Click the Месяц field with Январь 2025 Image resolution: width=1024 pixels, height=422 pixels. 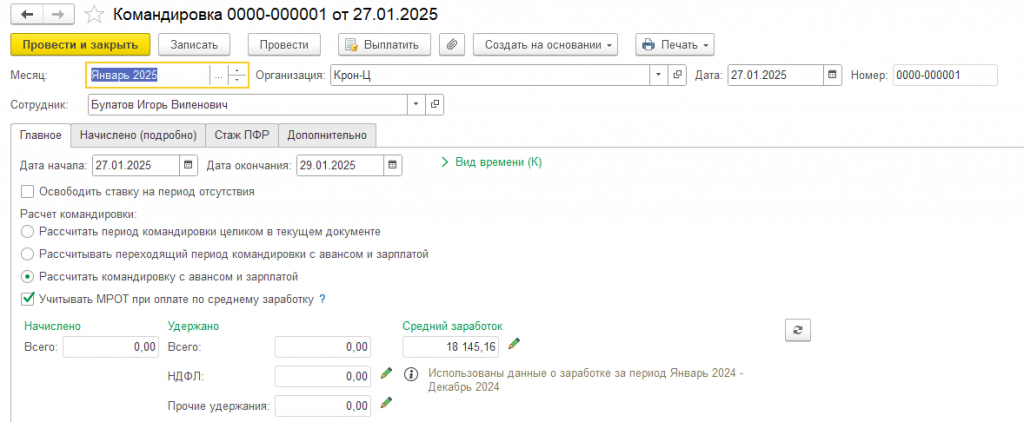coord(148,75)
